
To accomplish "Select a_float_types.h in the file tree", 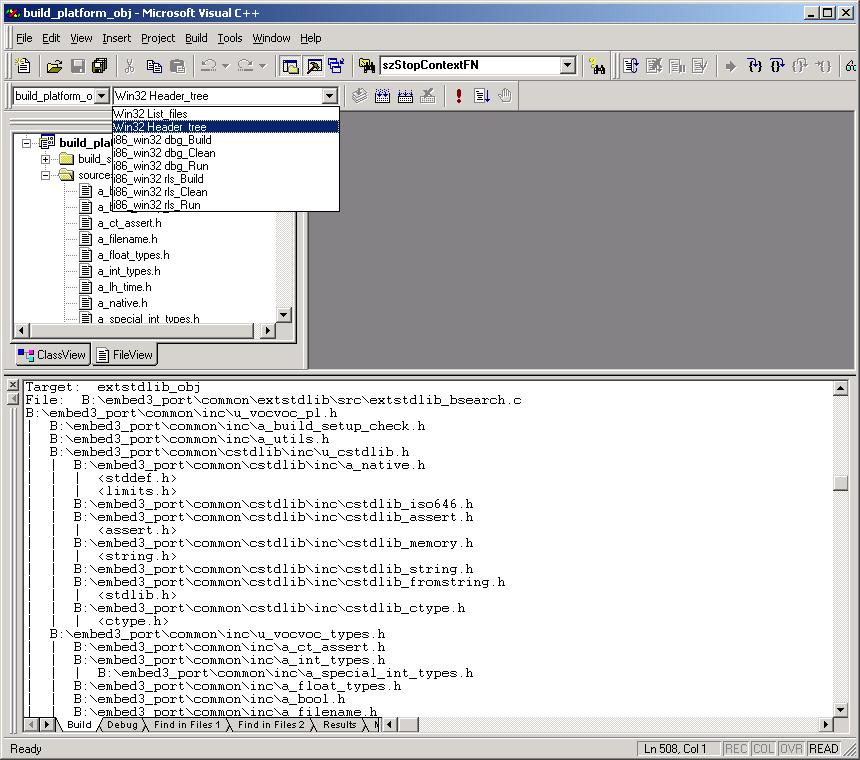I will [133, 255].
